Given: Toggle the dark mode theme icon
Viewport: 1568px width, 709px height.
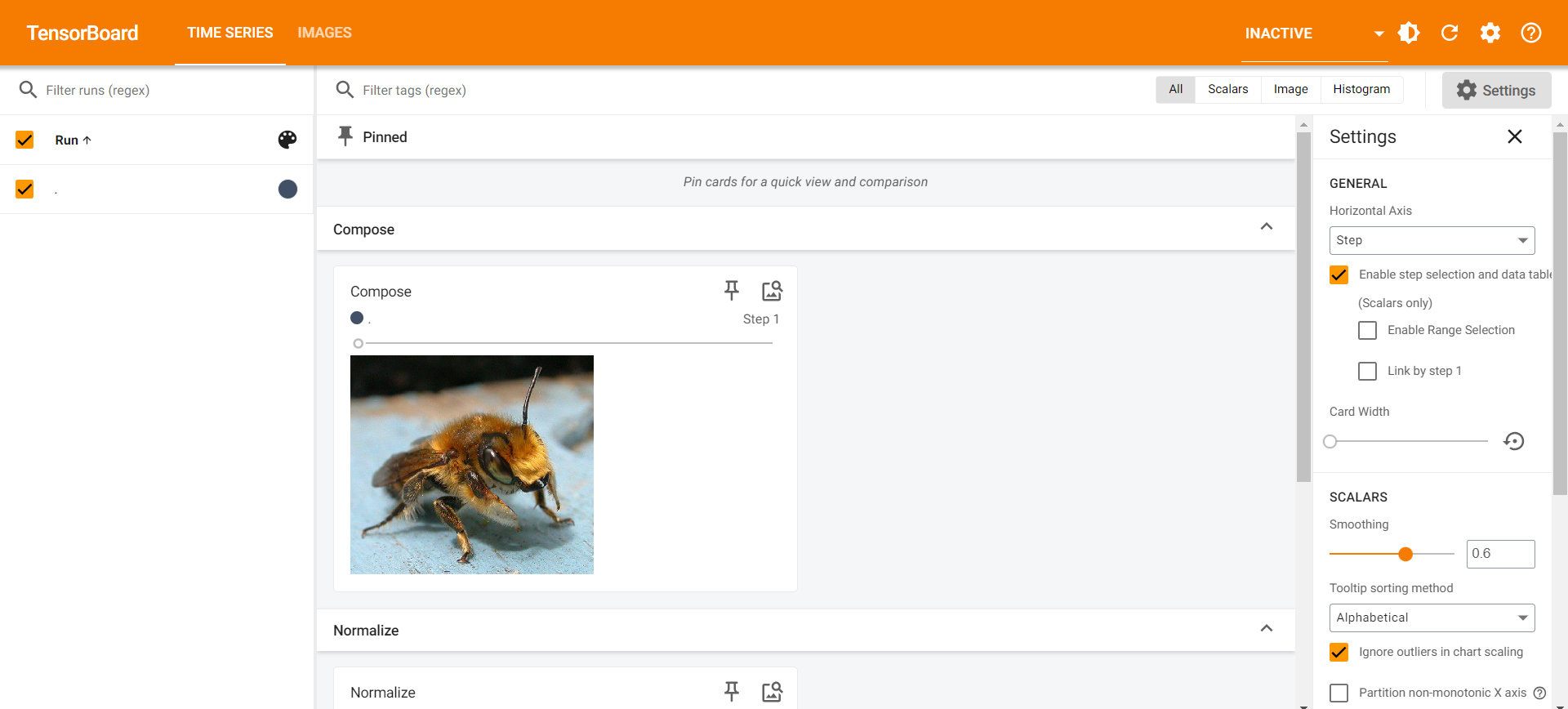Looking at the screenshot, I should pyautogui.click(x=1409, y=33).
